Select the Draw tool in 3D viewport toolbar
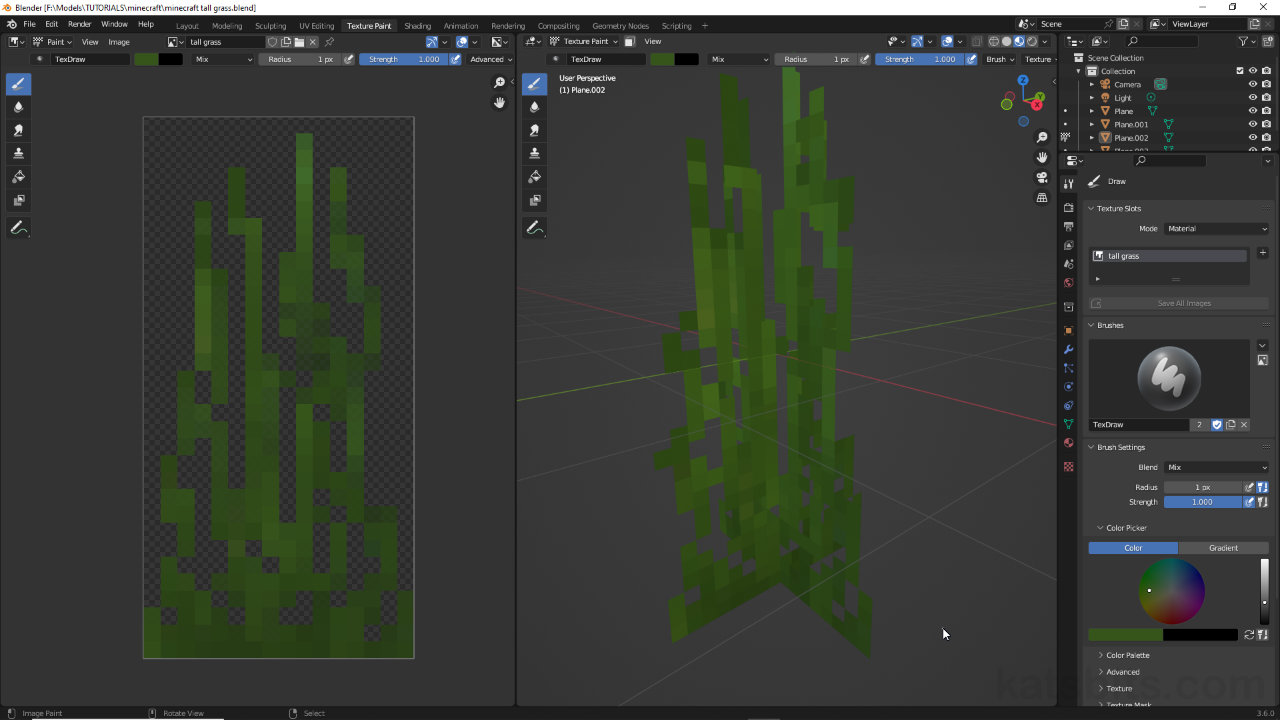1280x720 pixels. tap(534, 84)
